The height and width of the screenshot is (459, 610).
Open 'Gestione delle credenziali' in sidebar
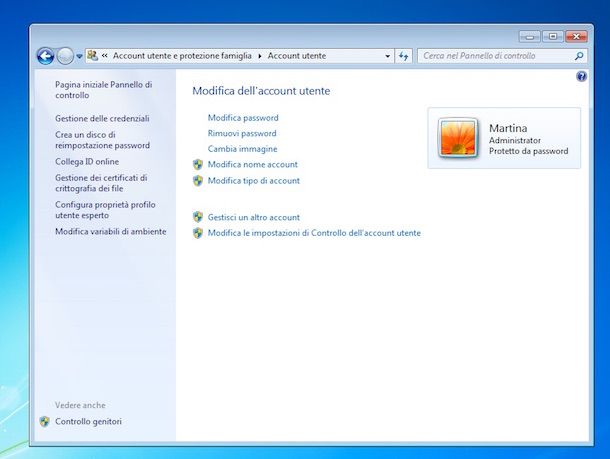tap(102, 118)
